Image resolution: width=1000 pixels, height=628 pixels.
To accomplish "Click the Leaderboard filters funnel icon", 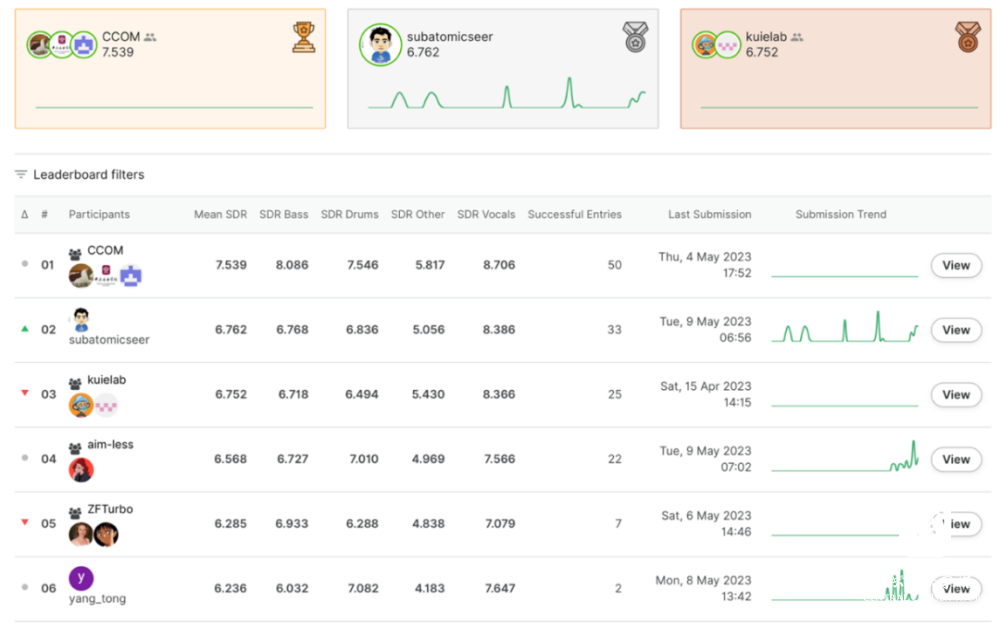I will point(21,174).
